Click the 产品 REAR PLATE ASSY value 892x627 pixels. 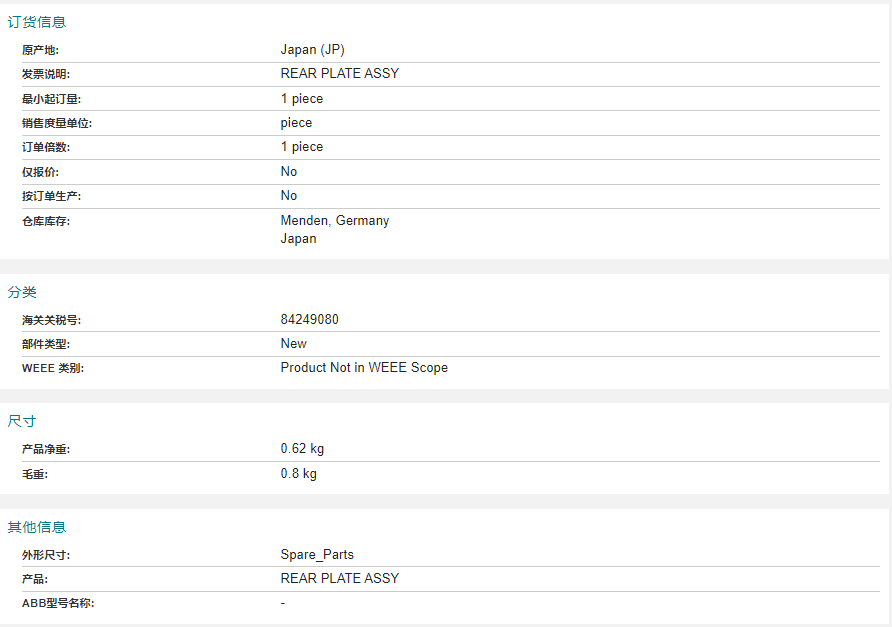[x=340, y=578]
